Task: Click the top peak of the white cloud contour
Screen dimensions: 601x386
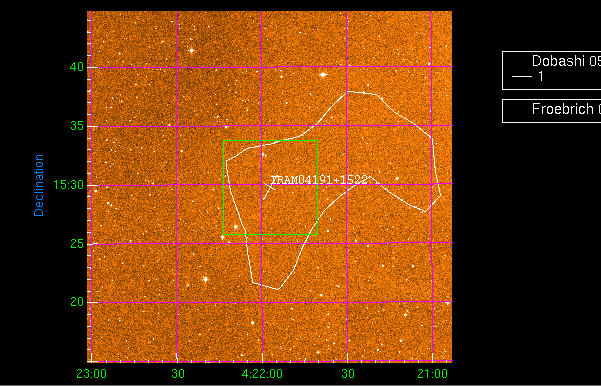Action: (x=348, y=92)
